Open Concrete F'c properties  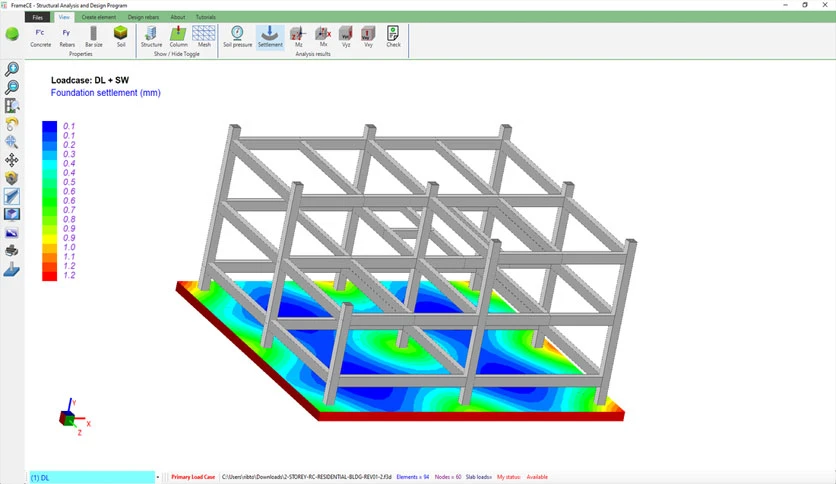coord(41,37)
